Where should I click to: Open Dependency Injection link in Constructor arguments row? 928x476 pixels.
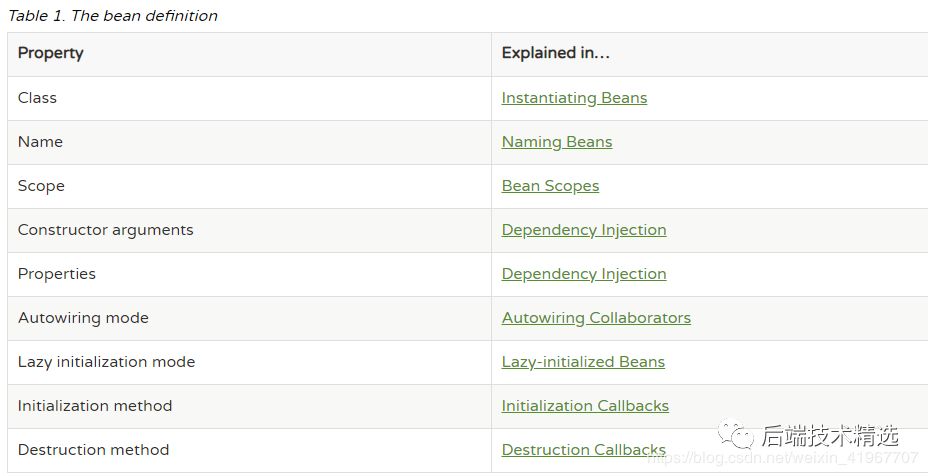coord(584,230)
